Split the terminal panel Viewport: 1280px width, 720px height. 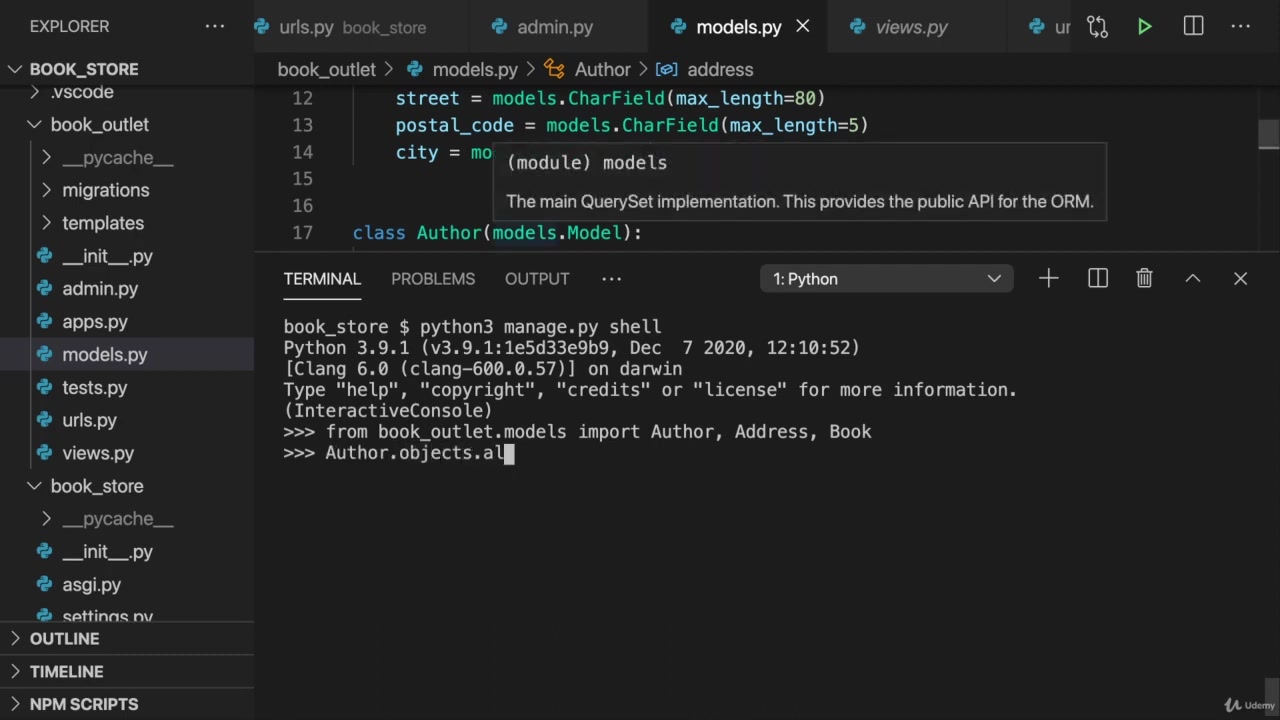point(1097,279)
